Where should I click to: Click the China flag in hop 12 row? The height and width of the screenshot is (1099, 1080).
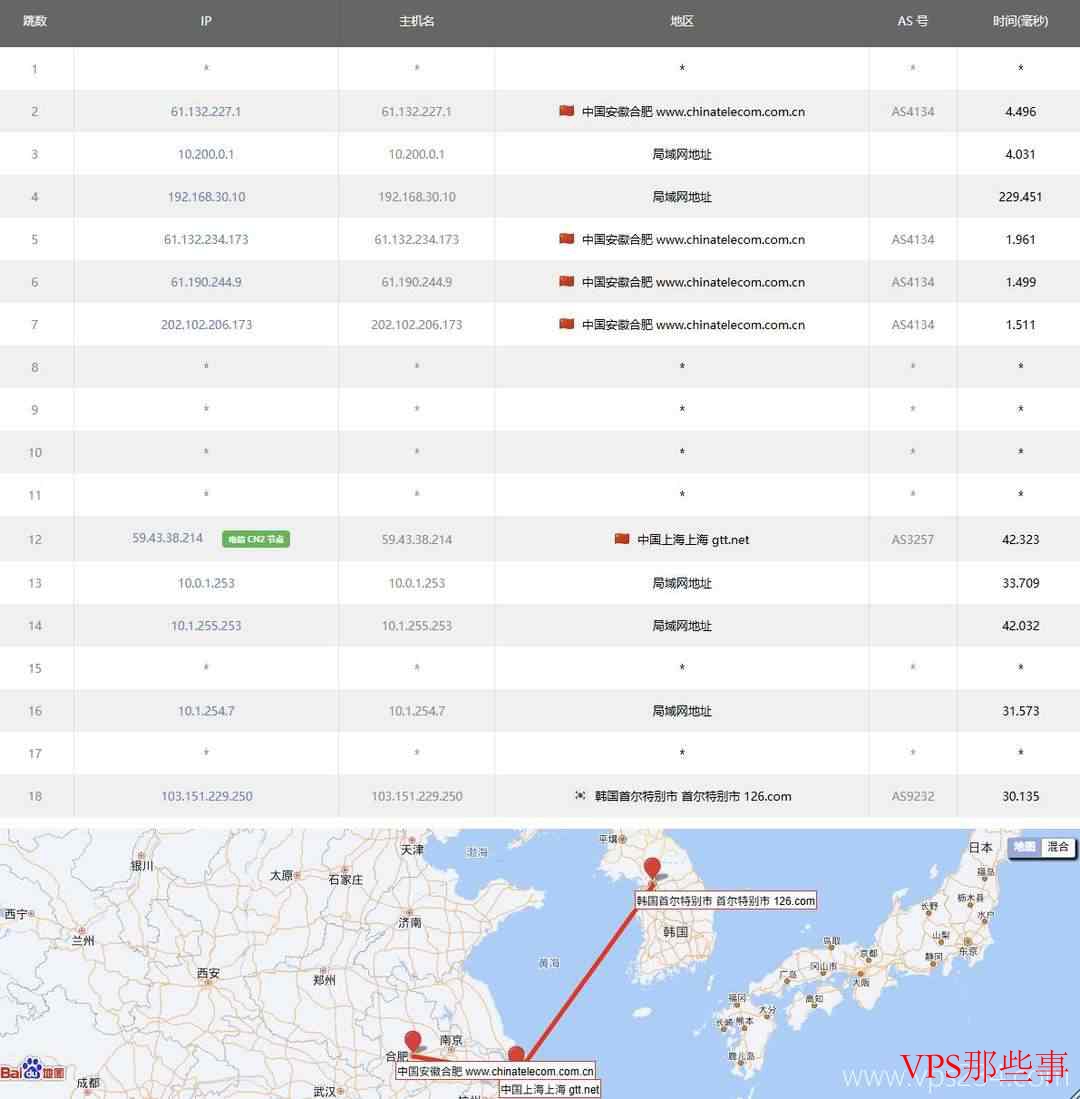coord(622,538)
